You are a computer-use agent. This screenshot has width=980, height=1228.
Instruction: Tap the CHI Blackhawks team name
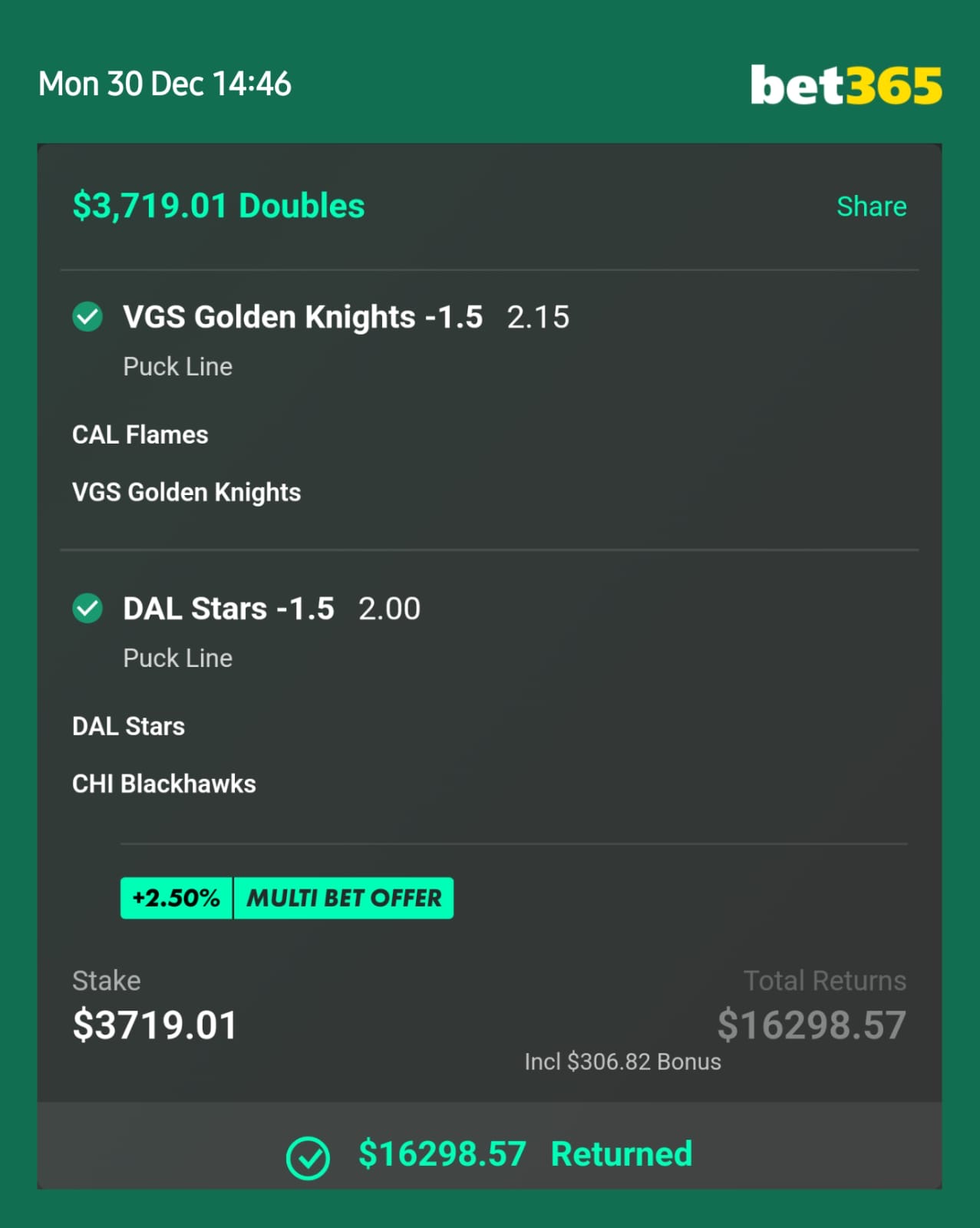(164, 784)
